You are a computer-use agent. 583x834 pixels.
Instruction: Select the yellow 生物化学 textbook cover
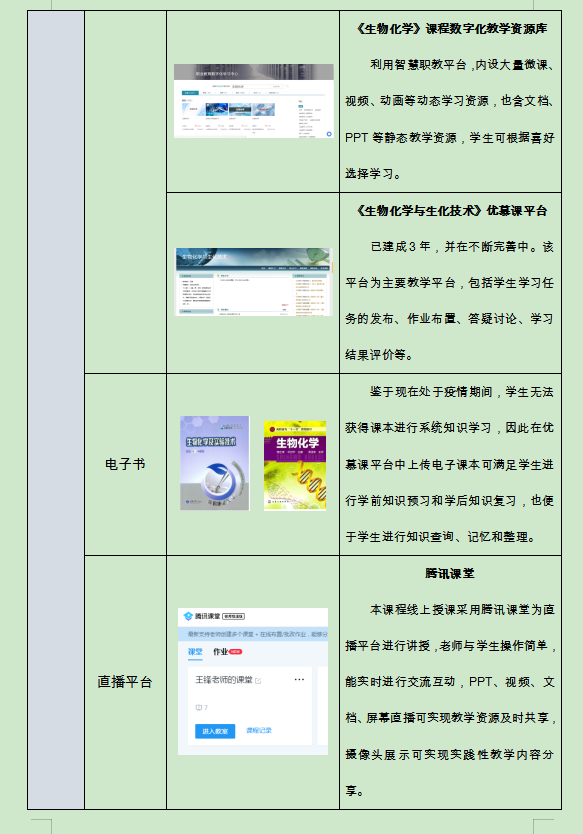[295, 466]
